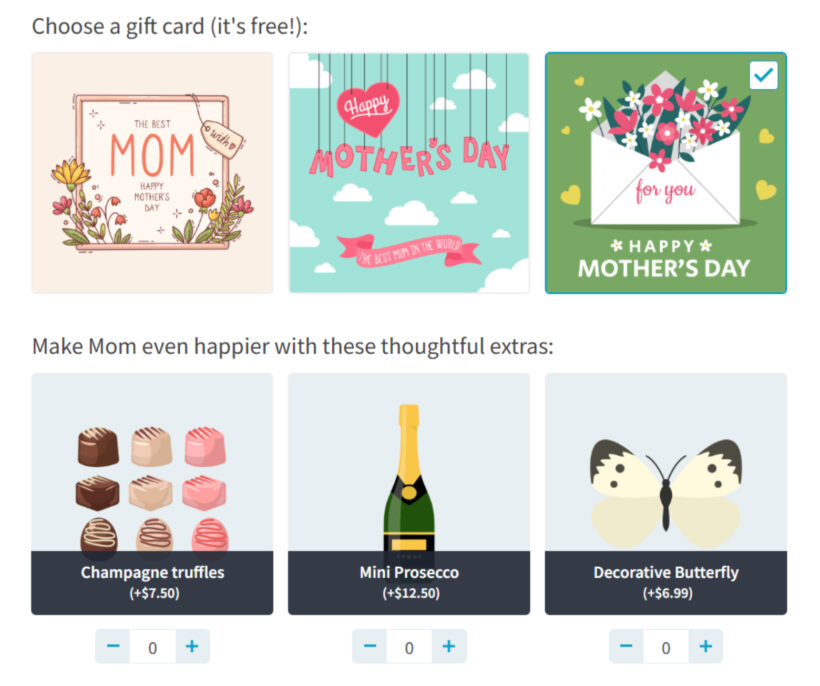Increase Champagne truffles quantity with plus icon
Screen dimensions: 820x686
pyautogui.click(x=192, y=647)
